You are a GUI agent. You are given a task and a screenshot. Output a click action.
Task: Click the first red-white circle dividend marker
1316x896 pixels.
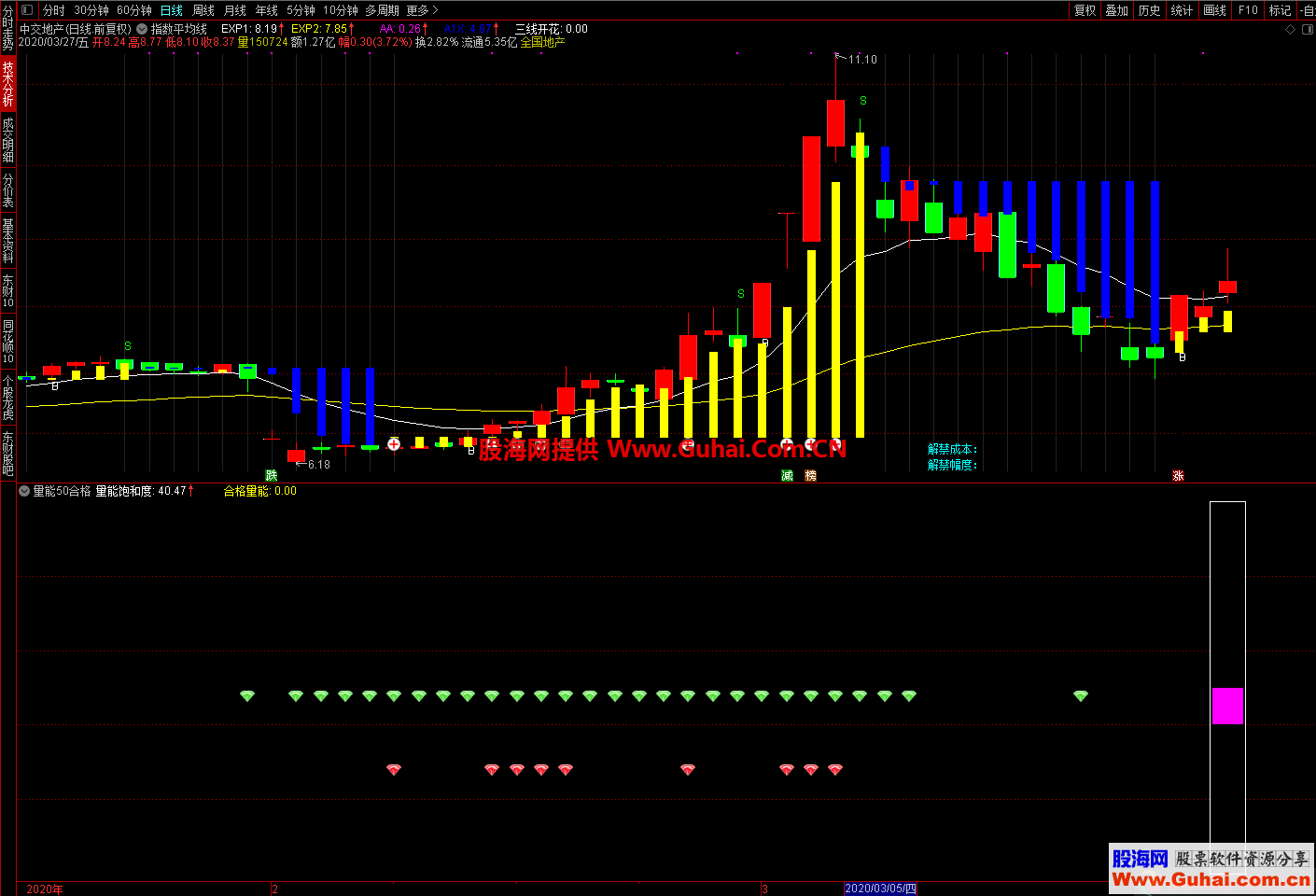pyautogui.click(x=394, y=444)
